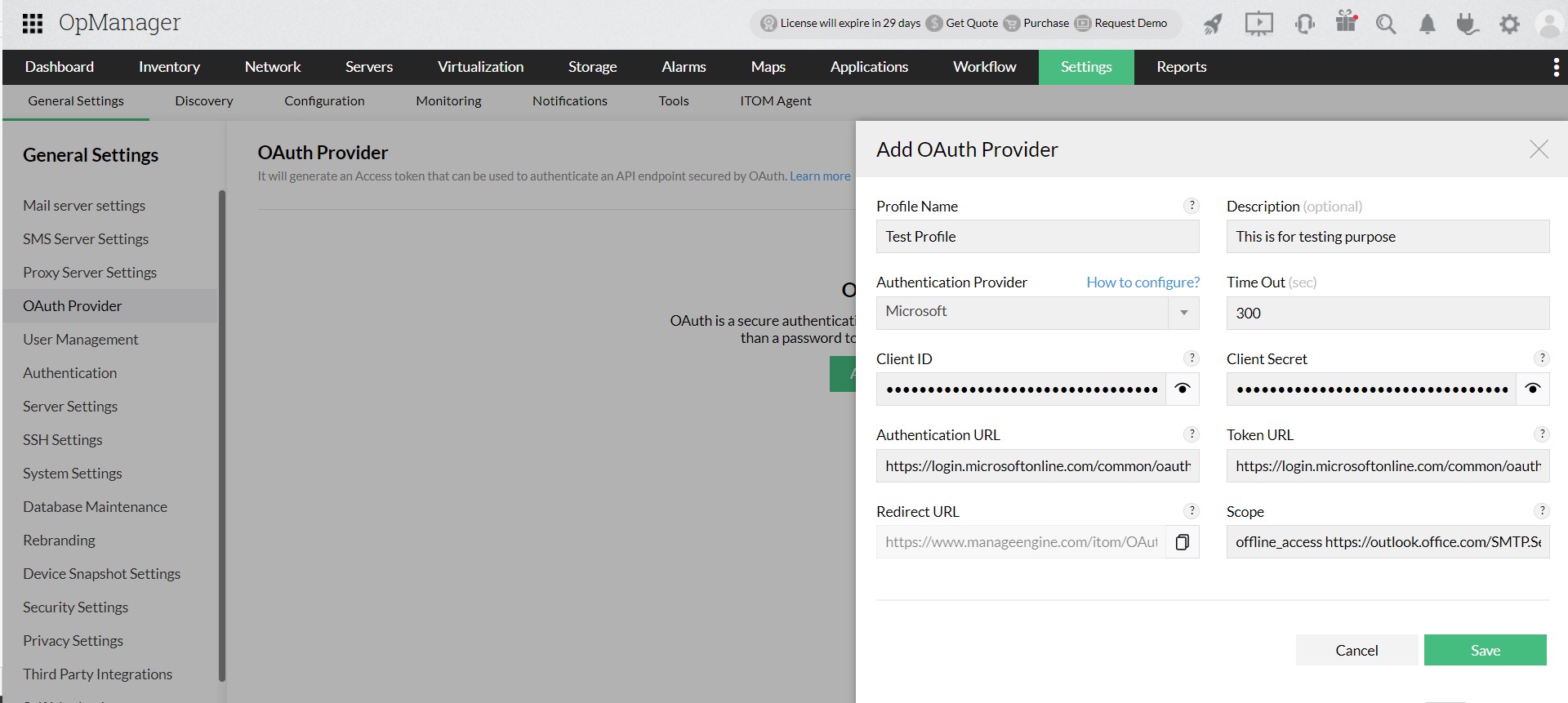Reveal Client Secret with eye icon
1568x703 pixels.
click(1532, 389)
